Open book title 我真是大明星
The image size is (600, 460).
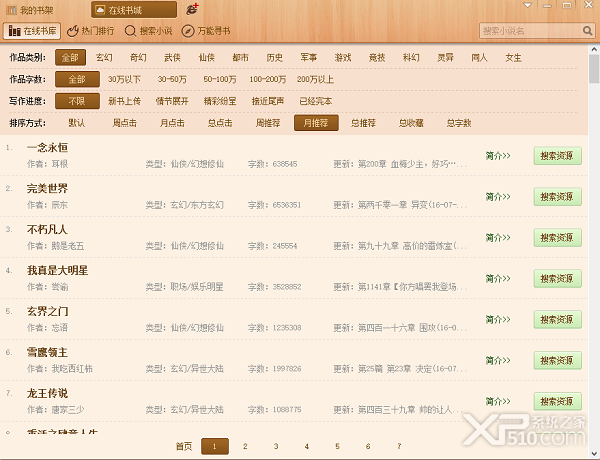tap(57, 271)
